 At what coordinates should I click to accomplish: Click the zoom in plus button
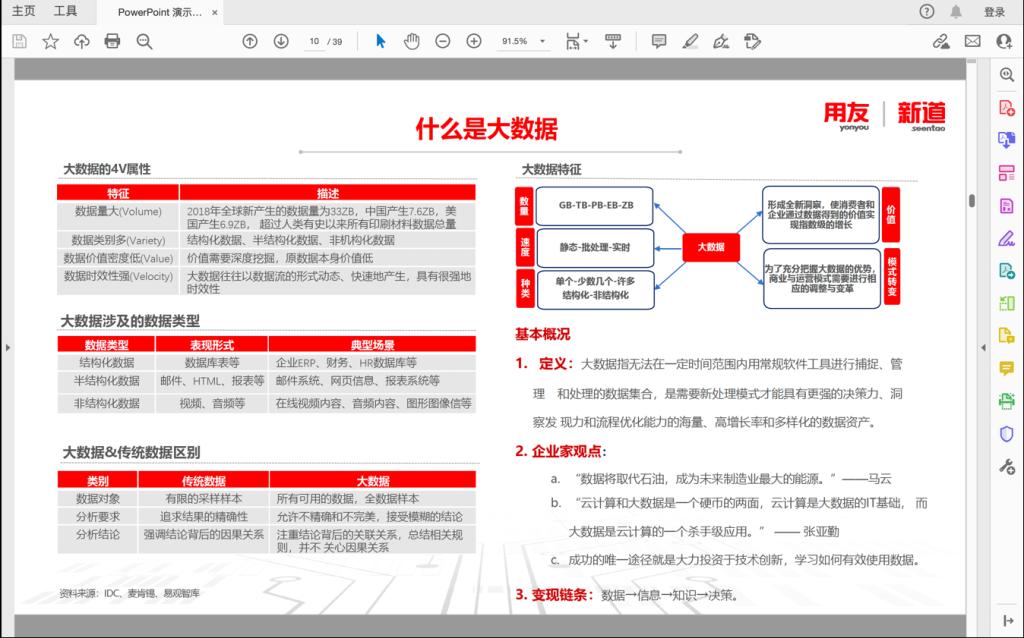[x=474, y=41]
